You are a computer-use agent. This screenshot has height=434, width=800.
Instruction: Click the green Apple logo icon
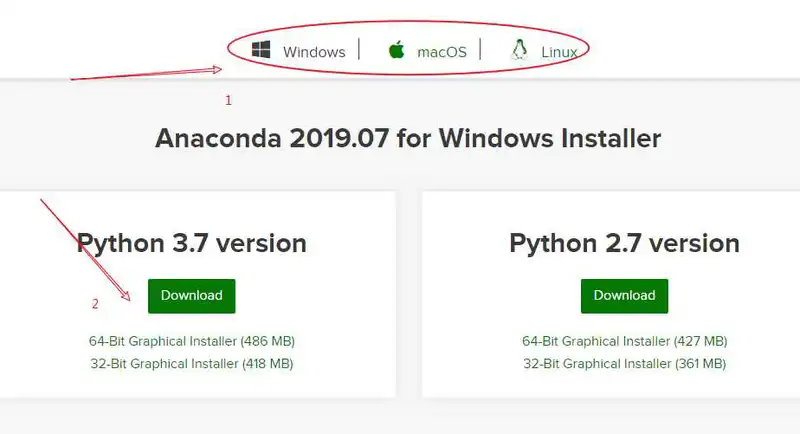click(396, 50)
